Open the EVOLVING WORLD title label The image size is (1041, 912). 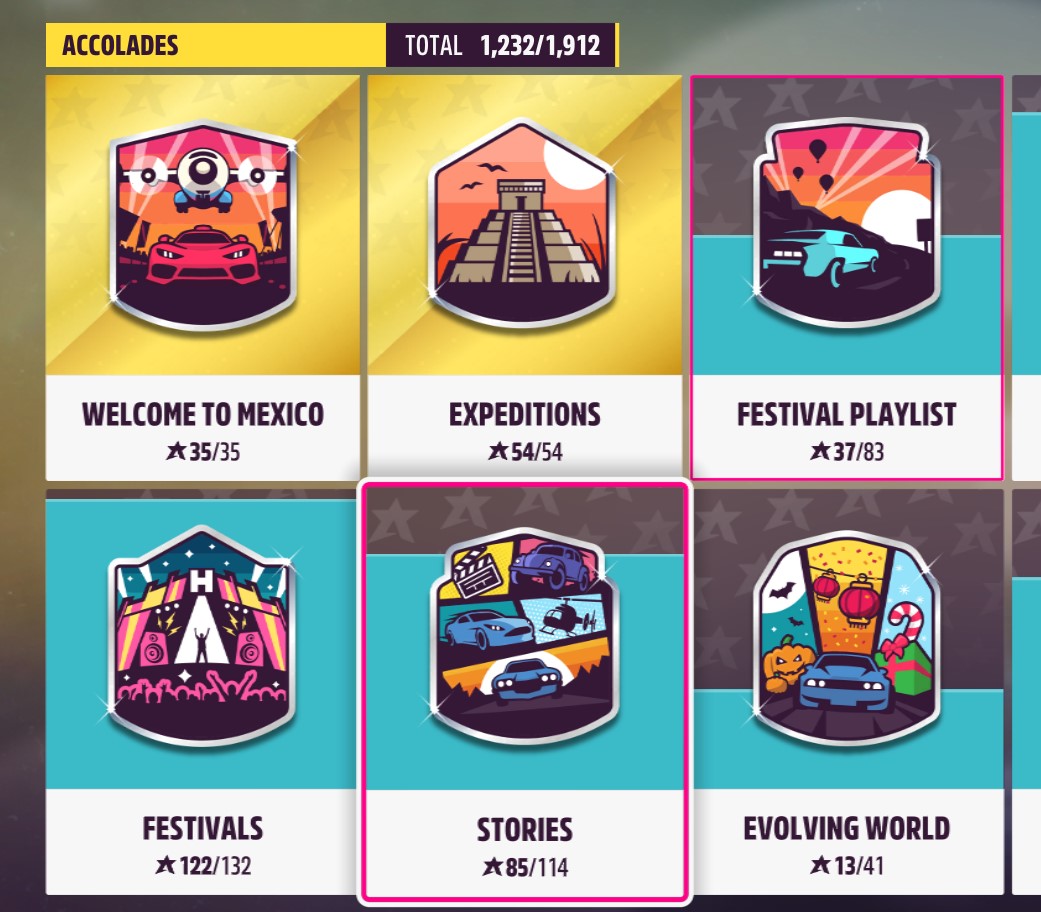[x=846, y=828]
